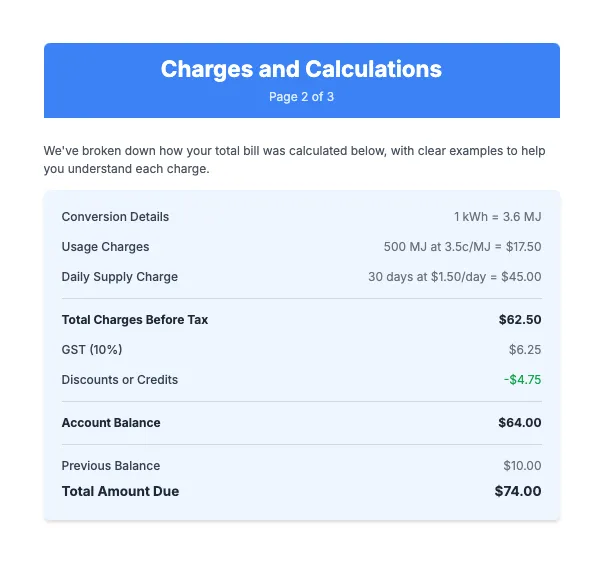602x565 pixels.
Task: Click the $62.50 total before tax
Action: click(520, 320)
